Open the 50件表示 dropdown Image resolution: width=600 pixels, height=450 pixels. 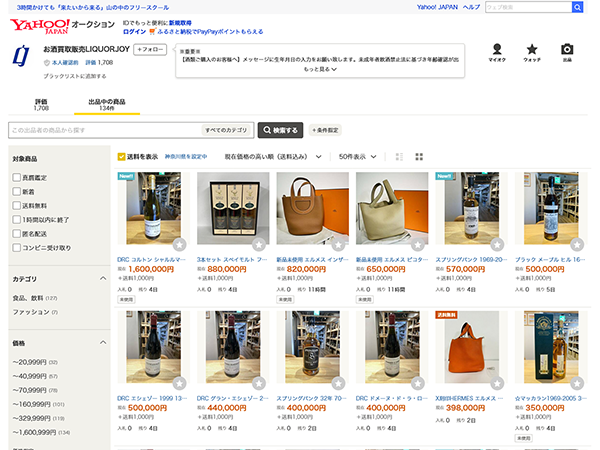click(x=358, y=157)
